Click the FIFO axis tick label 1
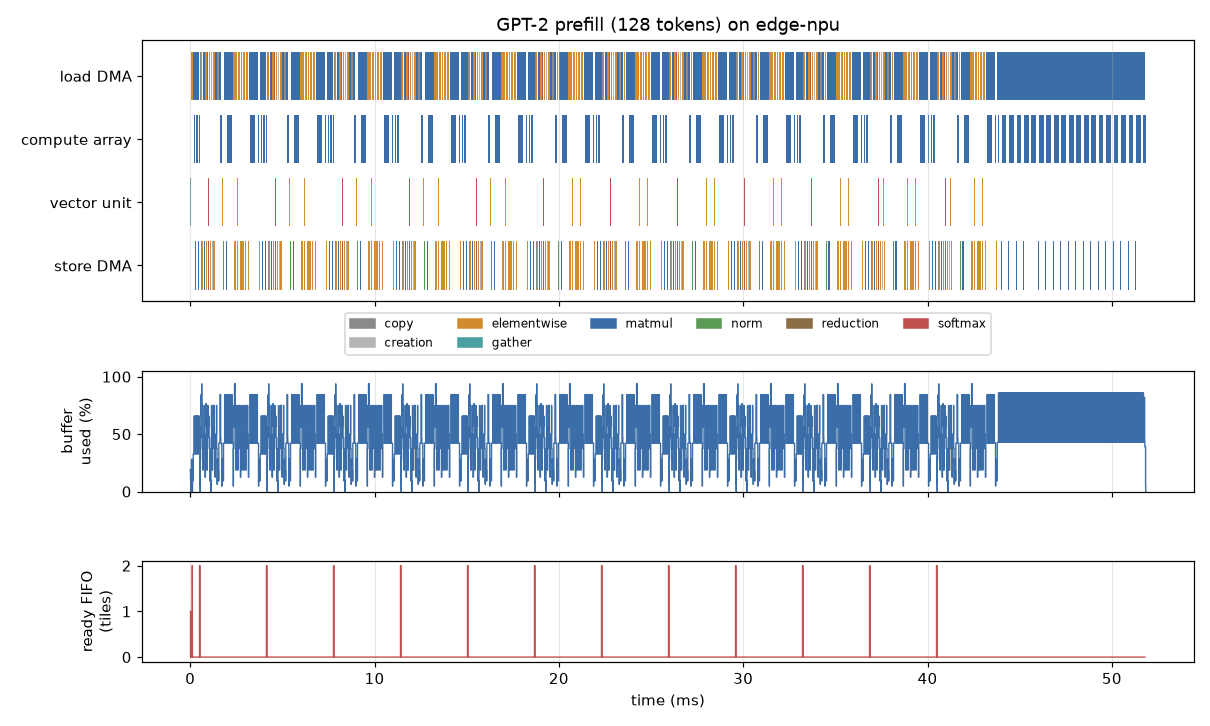1210x726 pixels. [x=129, y=611]
